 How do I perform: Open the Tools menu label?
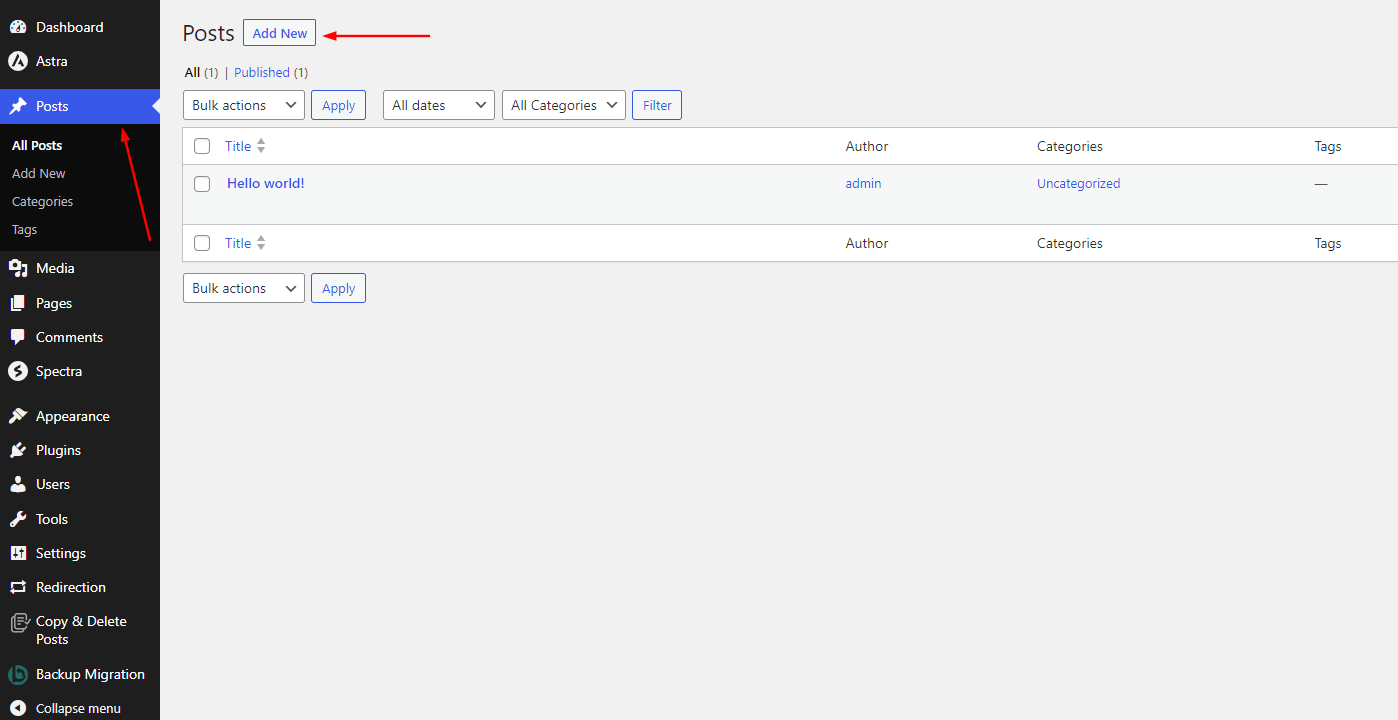(x=52, y=519)
